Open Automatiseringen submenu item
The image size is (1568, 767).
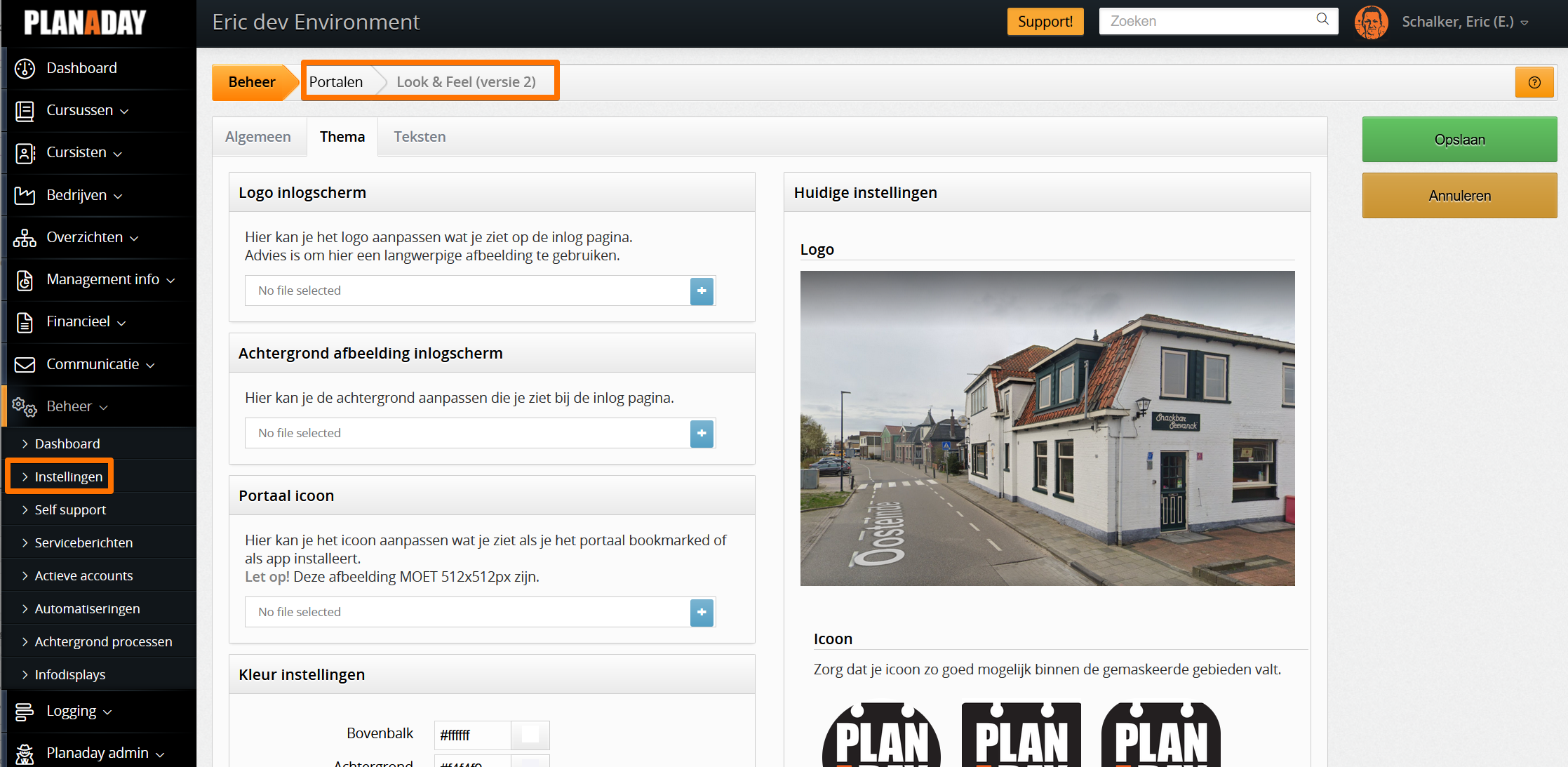click(87, 608)
